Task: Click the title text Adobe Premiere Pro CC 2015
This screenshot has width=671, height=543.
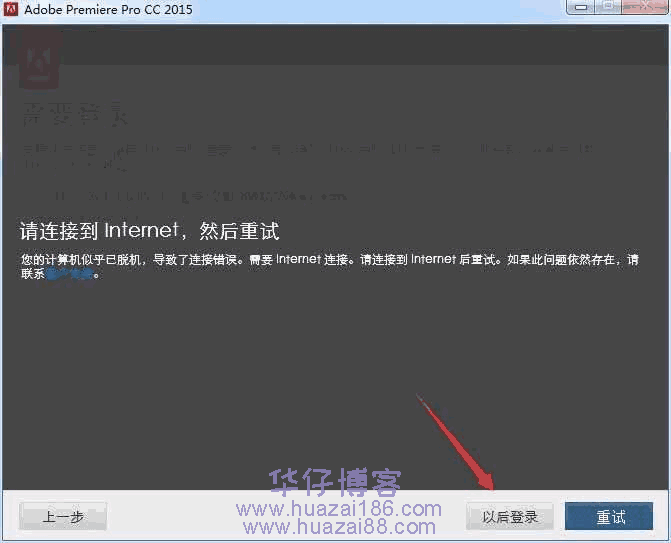Action: (108, 9)
